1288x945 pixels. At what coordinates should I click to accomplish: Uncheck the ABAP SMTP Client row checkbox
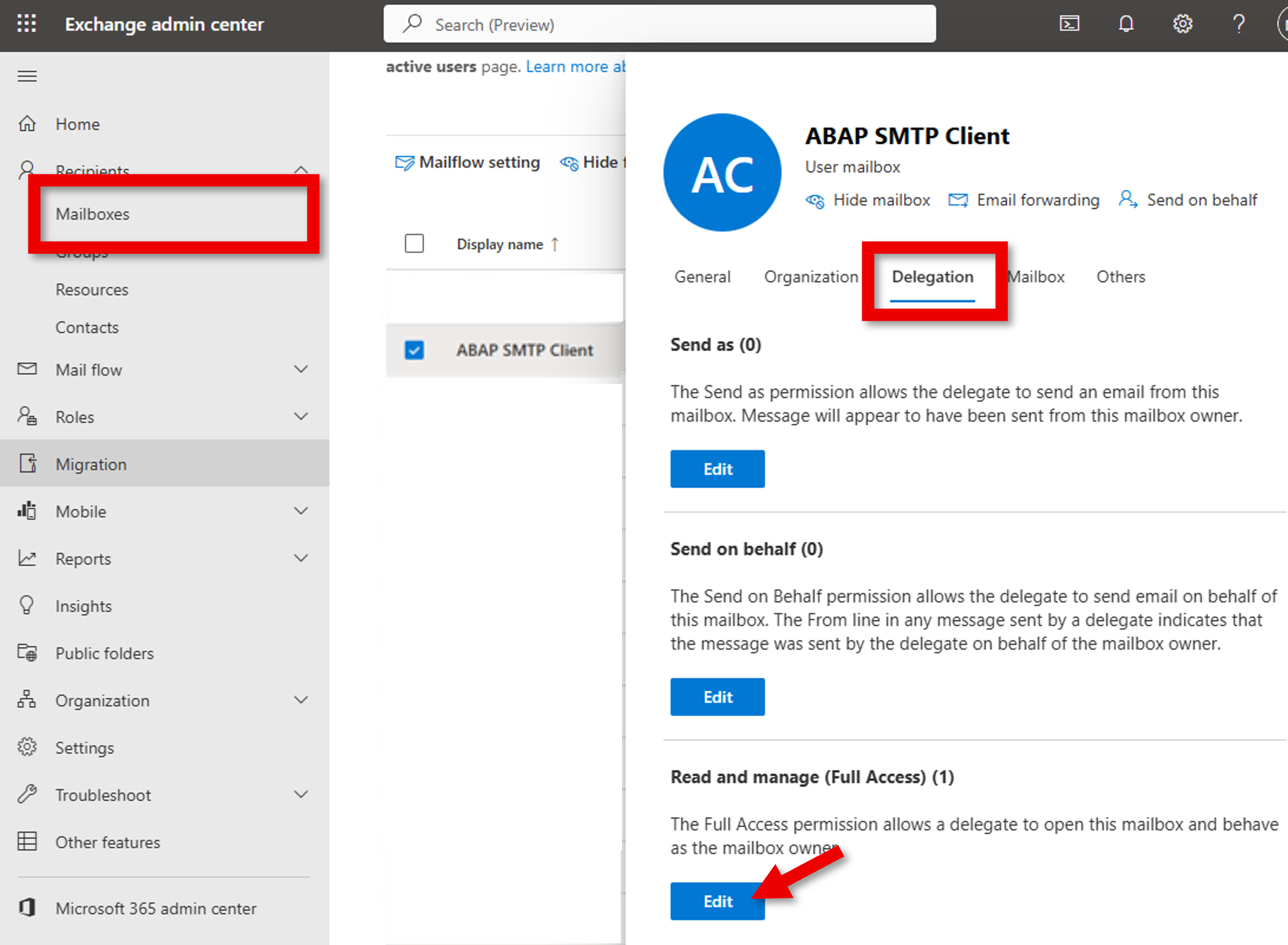414,350
